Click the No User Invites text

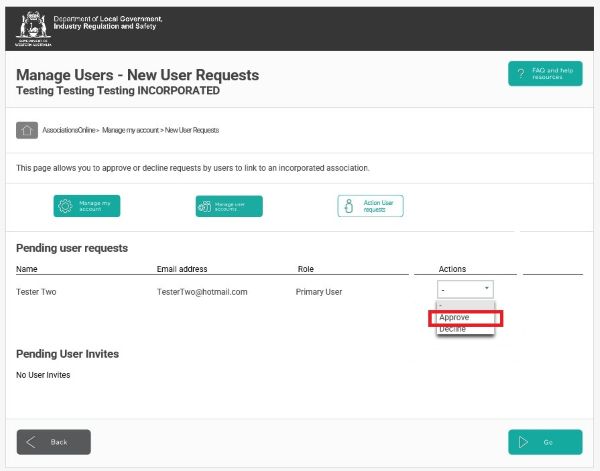pyautogui.click(x=43, y=375)
